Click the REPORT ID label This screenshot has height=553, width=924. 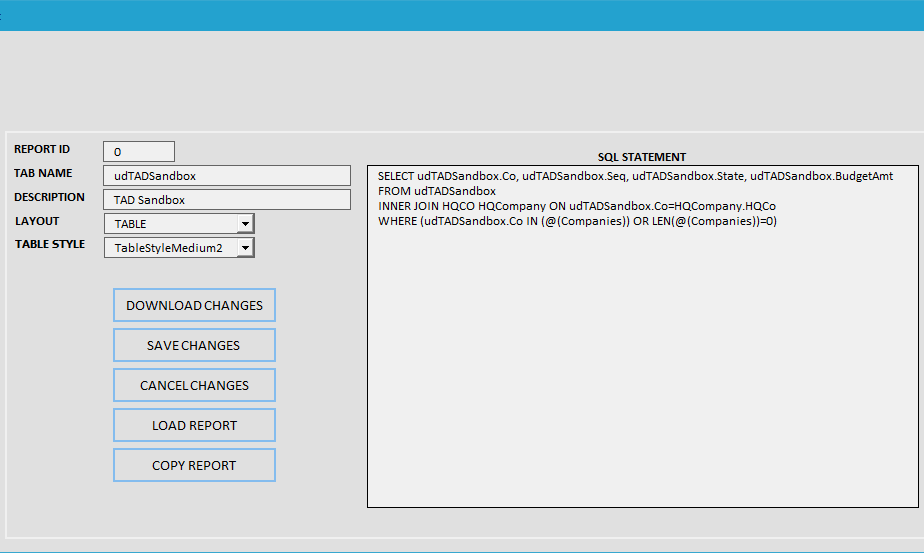(x=42, y=149)
